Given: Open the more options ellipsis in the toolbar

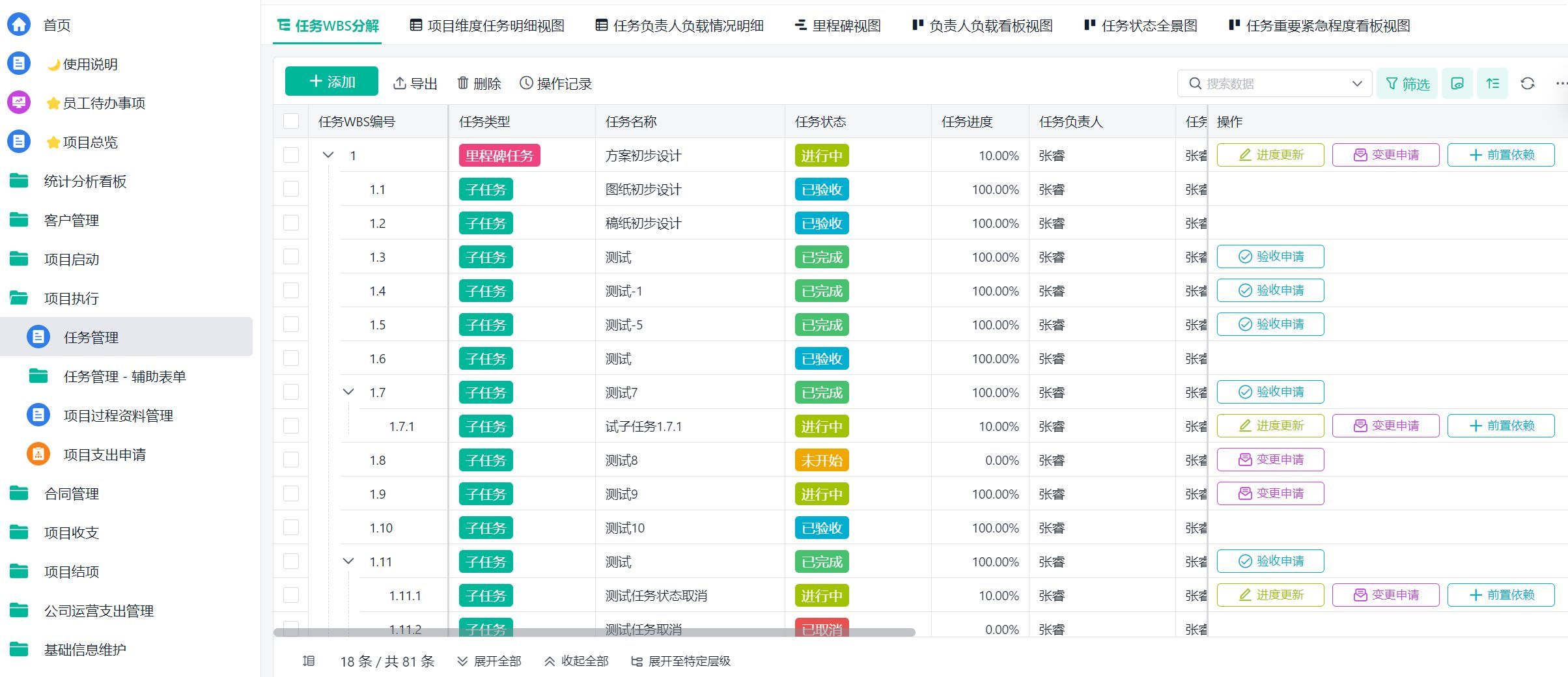Looking at the screenshot, I should pos(1561,83).
